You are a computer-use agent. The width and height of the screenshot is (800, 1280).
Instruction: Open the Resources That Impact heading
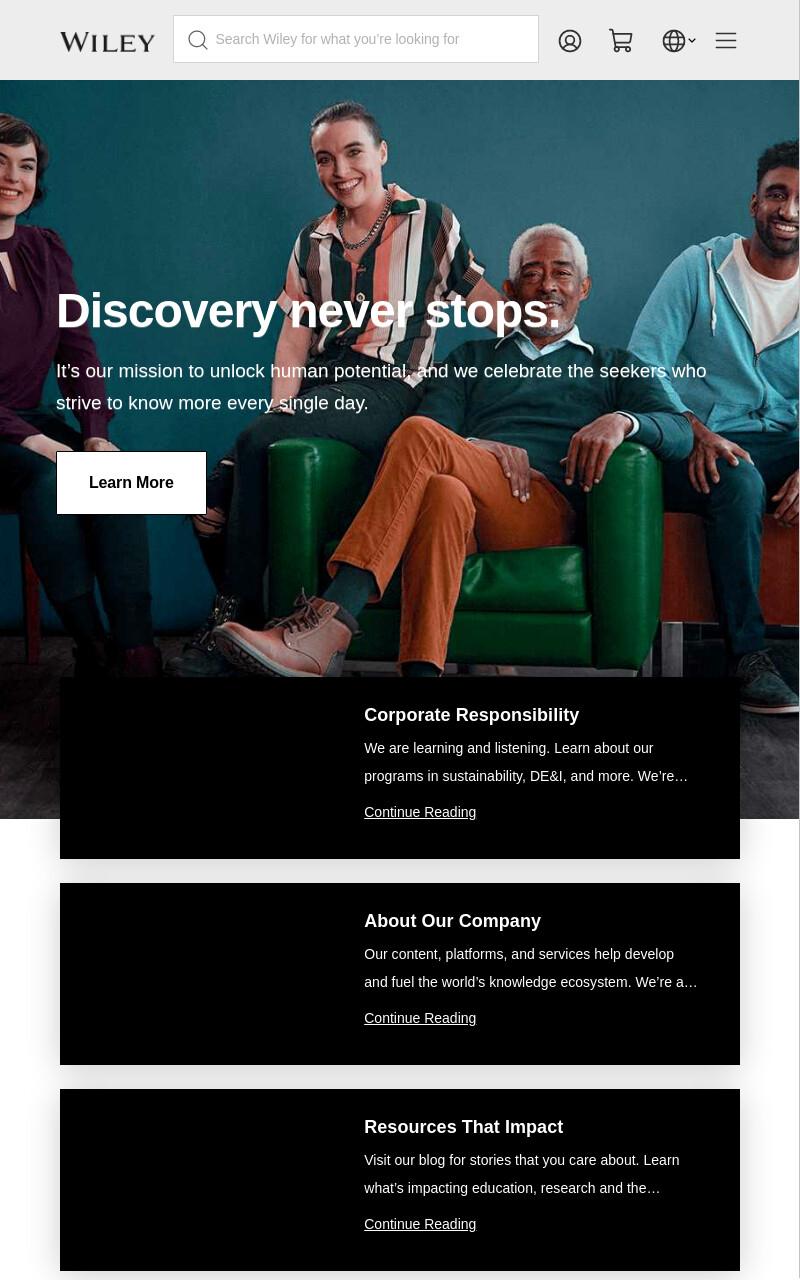(463, 1127)
